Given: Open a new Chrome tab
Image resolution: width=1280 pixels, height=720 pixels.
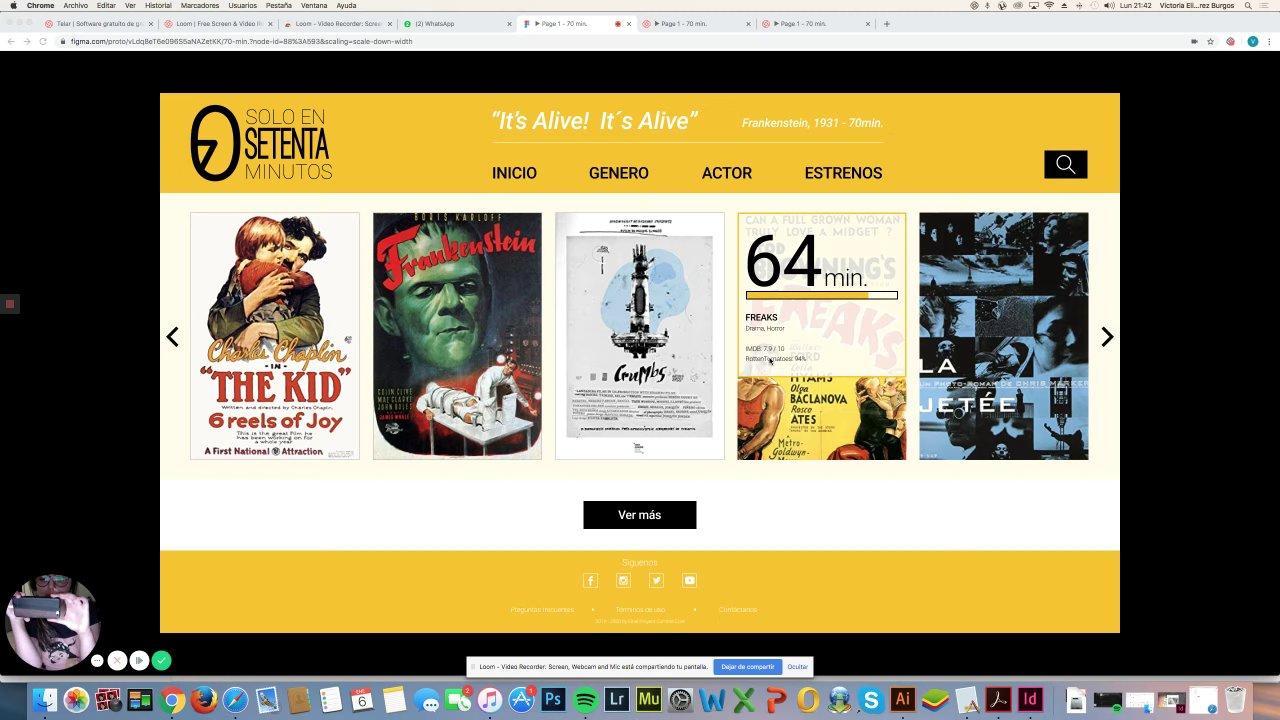Looking at the screenshot, I should tap(886, 24).
